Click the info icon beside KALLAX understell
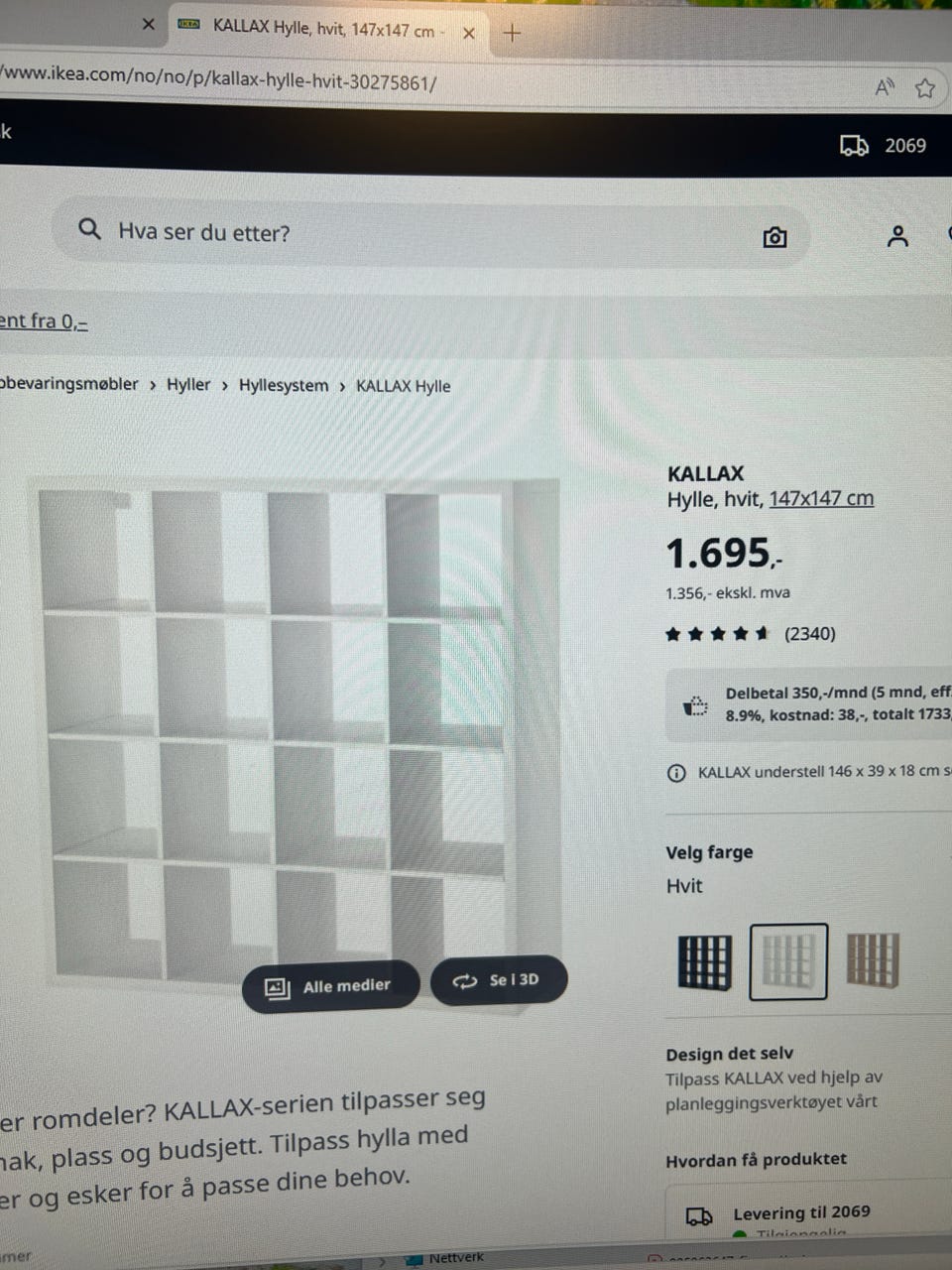952x1270 pixels. pyautogui.click(x=676, y=773)
